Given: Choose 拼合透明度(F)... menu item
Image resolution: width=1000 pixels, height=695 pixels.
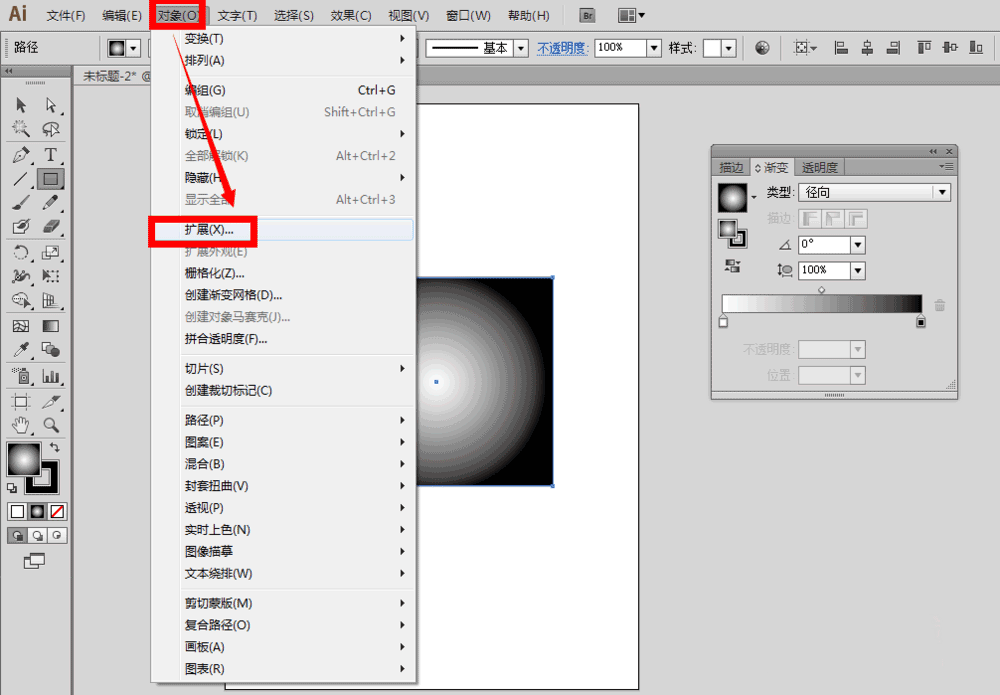Looking at the screenshot, I should (x=283, y=339).
